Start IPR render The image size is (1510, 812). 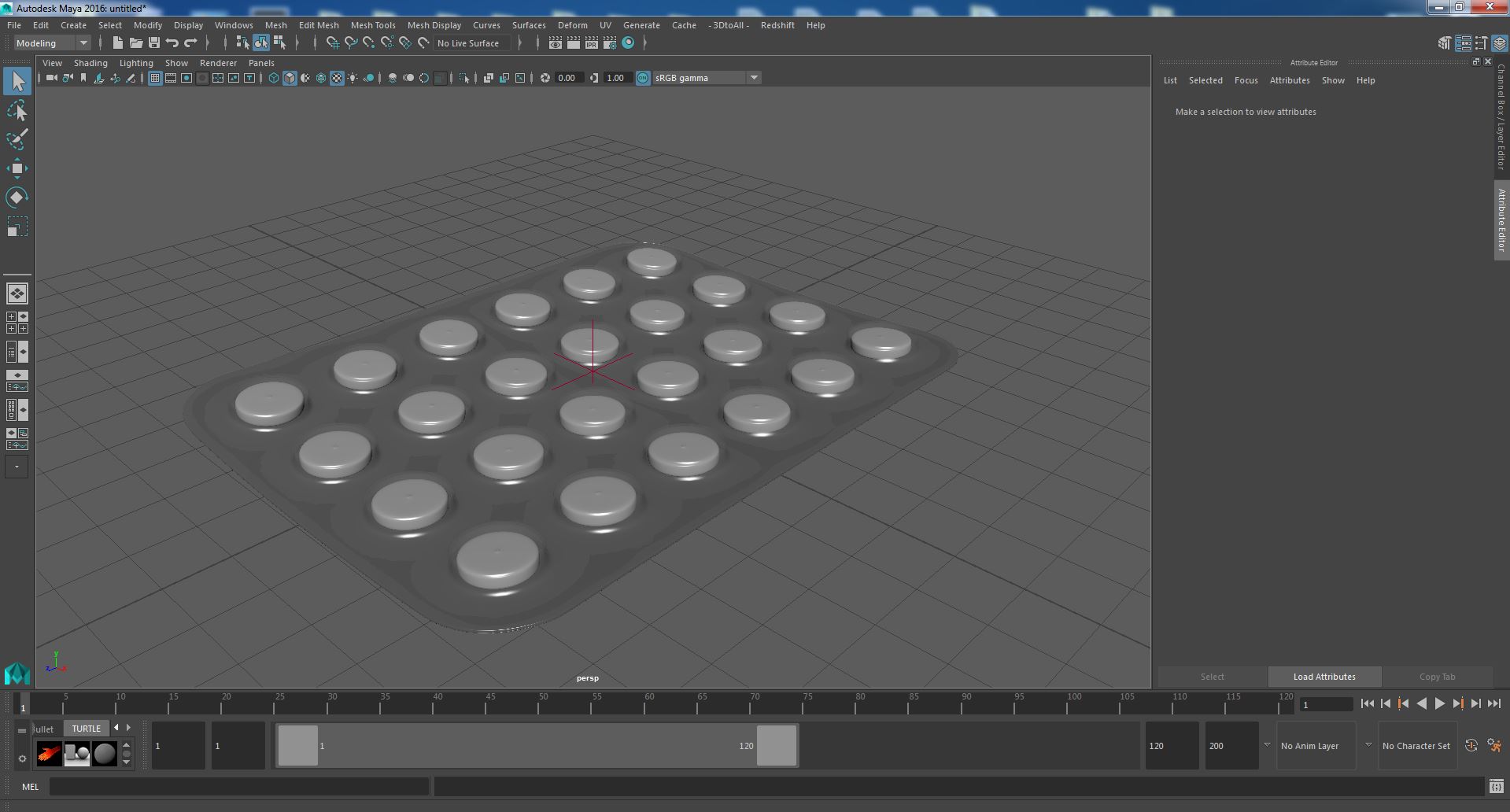[592, 43]
